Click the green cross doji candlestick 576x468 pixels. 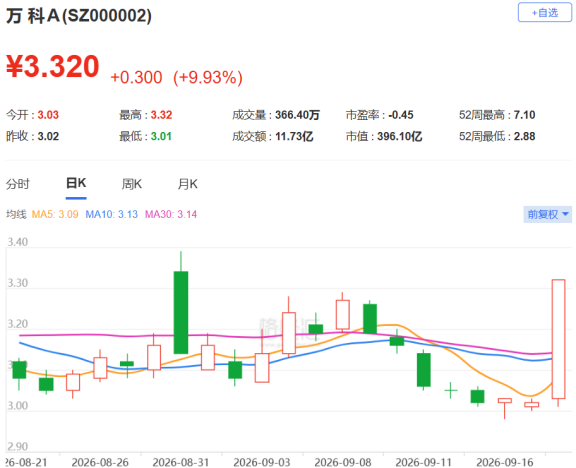pyautogui.click(x=451, y=390)
